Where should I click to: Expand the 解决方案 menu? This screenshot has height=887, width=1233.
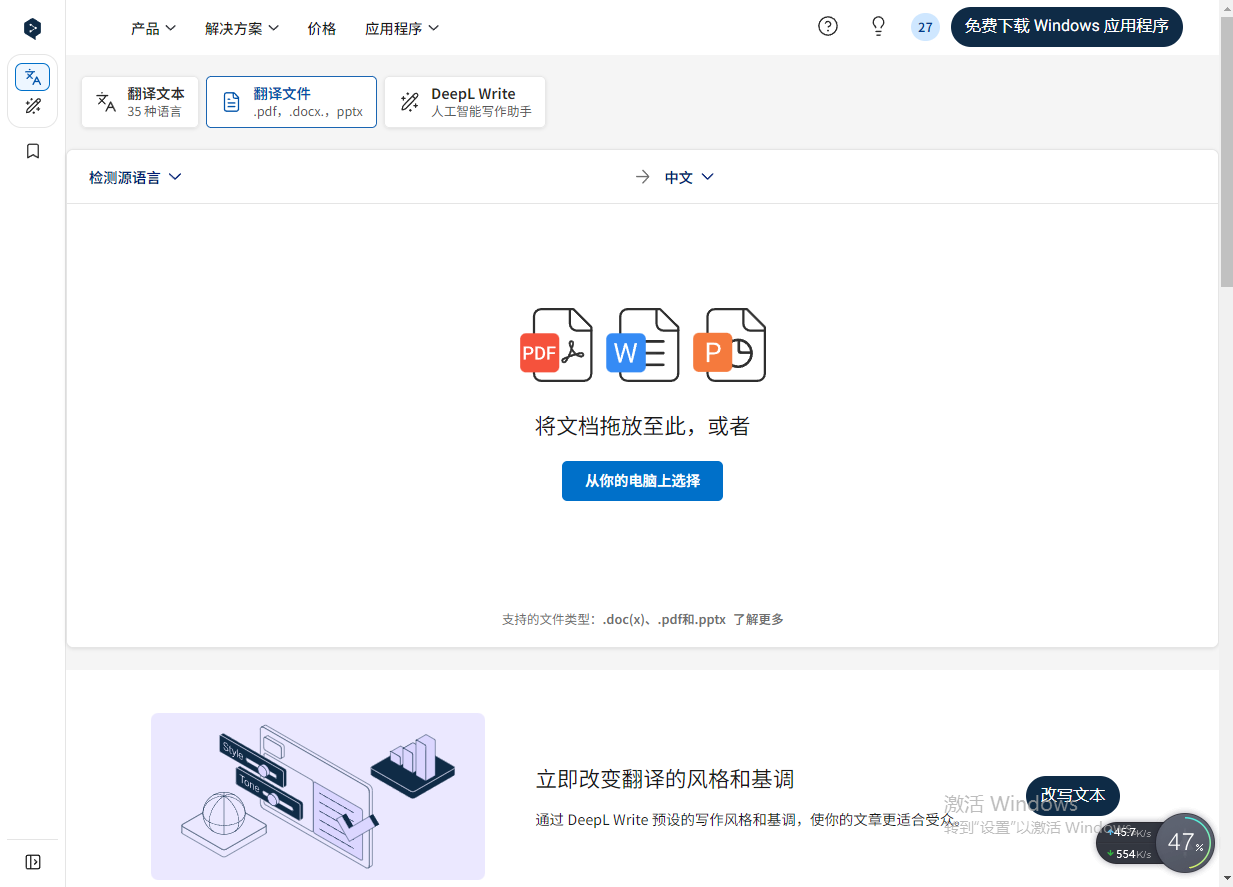pyautogui.click(x=242, y=28)
